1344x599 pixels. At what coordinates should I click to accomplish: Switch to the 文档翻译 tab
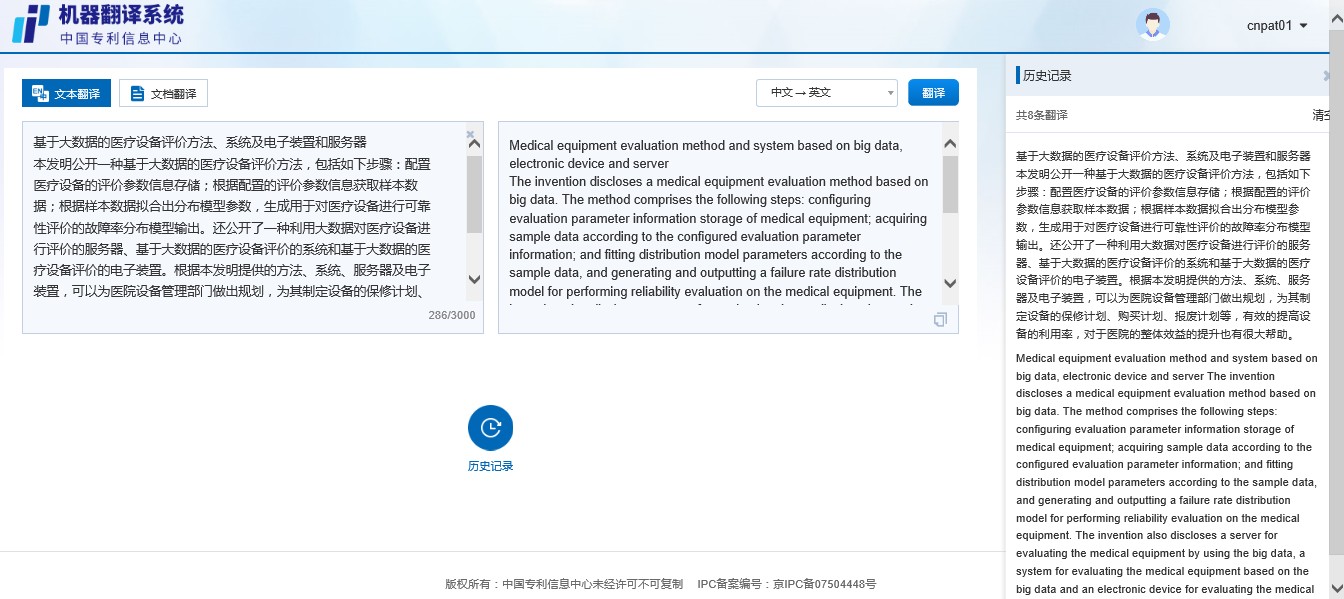pyautogui.click(x=163, y=93)
